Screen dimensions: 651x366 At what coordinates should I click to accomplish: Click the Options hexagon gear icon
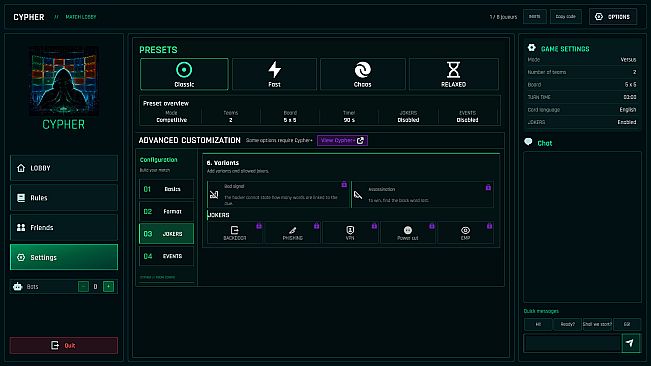(x=599, y=17)
